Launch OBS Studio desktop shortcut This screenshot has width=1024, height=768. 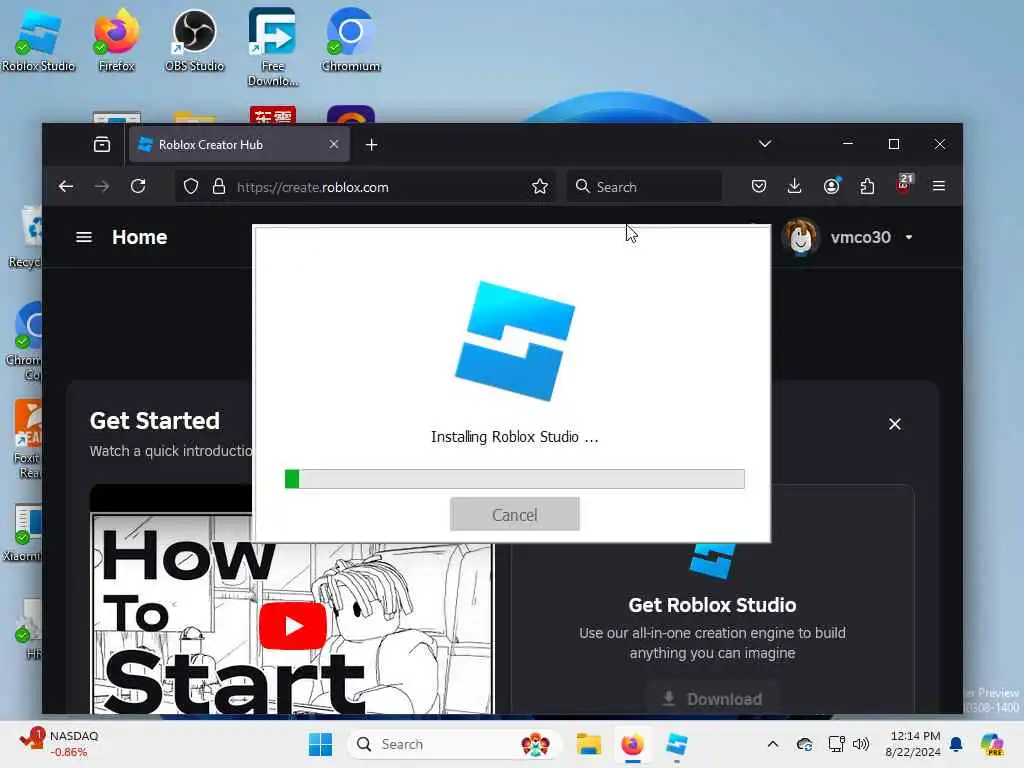coord(194,40)
